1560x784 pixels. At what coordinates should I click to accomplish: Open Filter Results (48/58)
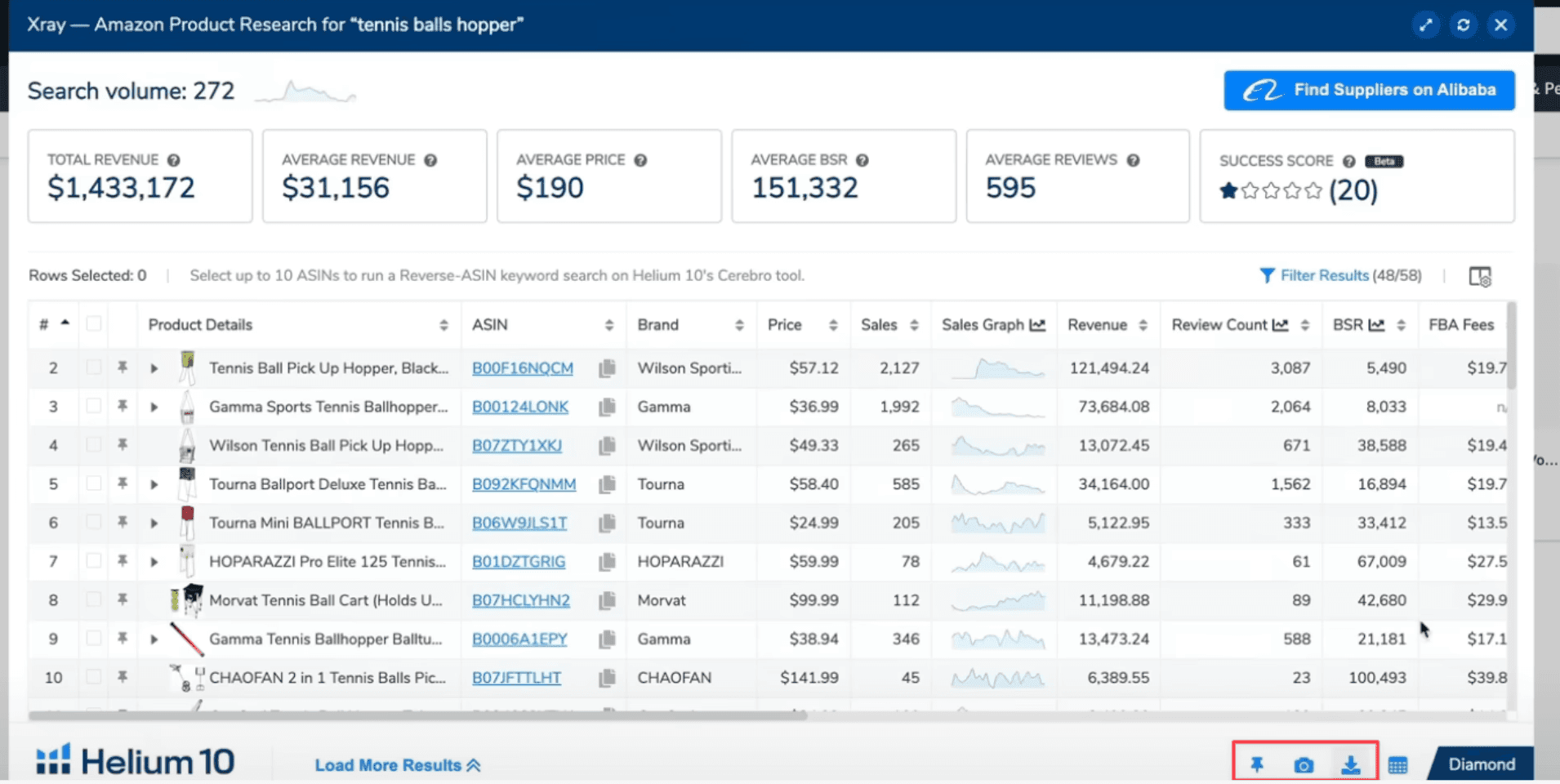click(x=1340, y=276)
